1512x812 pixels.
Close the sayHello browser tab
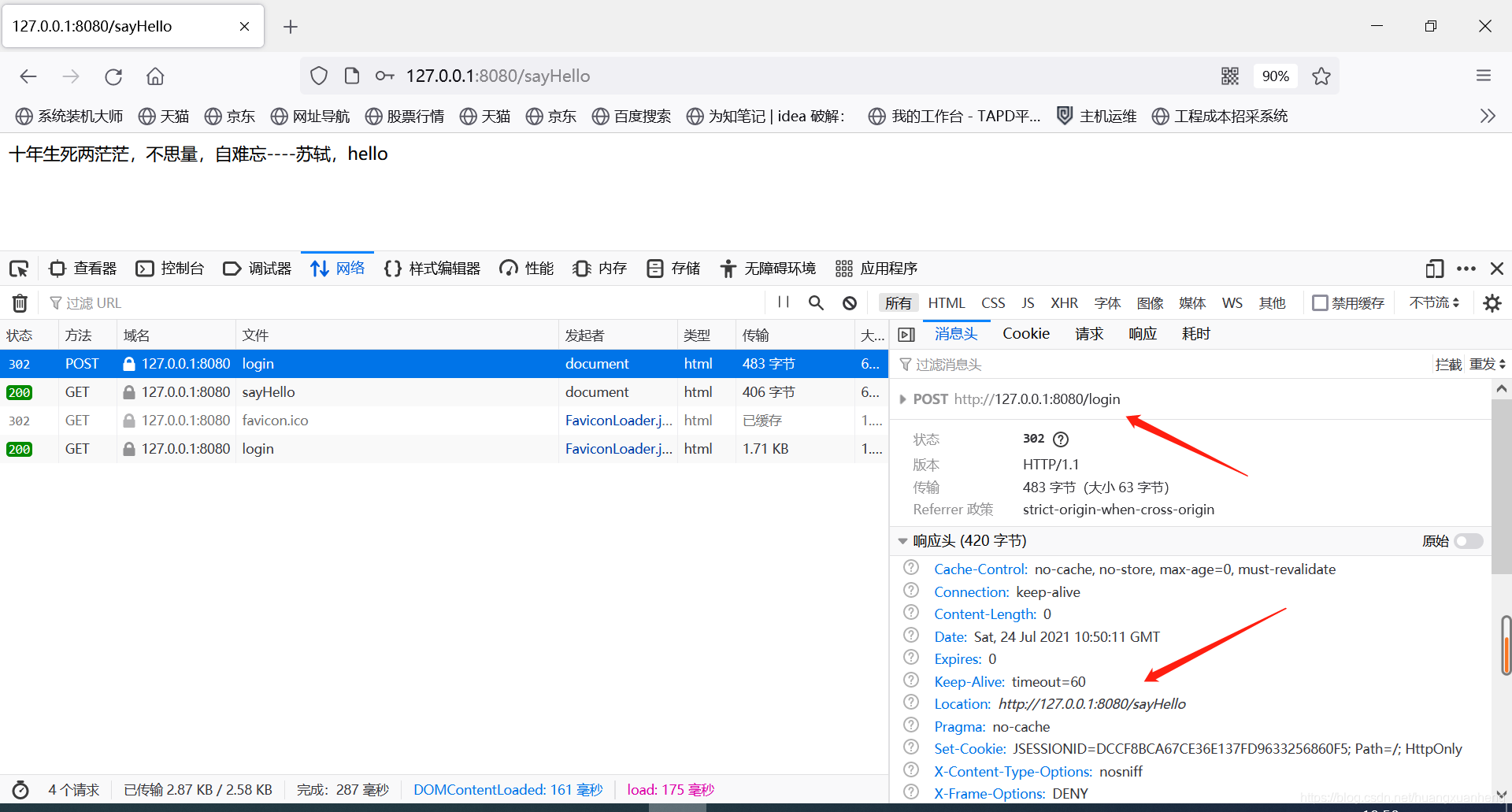pyautogui.click(x=244, y=27)
